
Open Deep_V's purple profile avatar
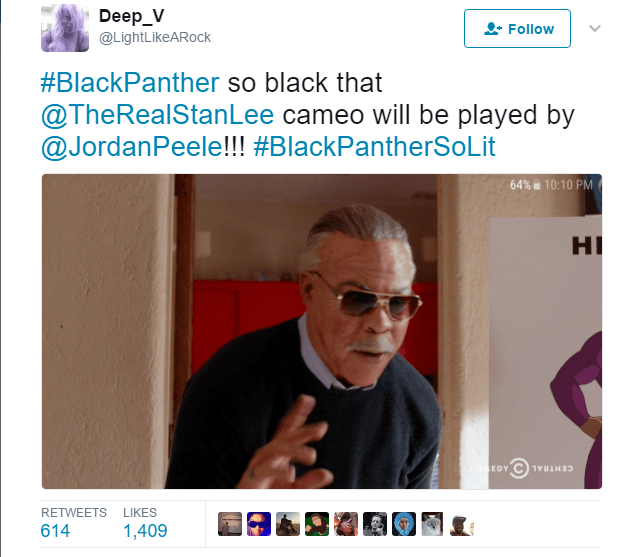[x=65, y=28]
